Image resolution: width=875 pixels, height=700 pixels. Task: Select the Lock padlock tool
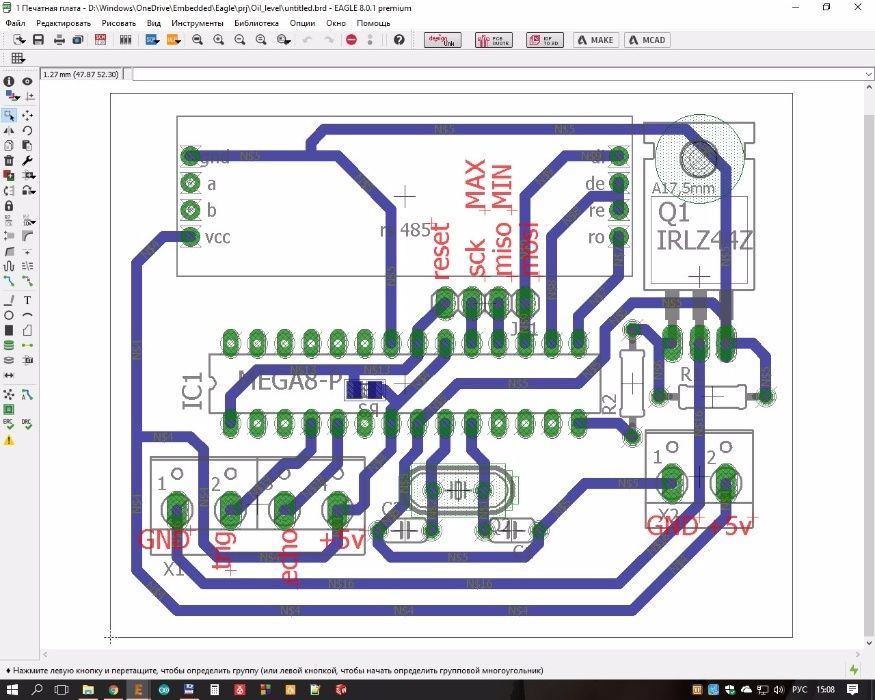[9, 206]
